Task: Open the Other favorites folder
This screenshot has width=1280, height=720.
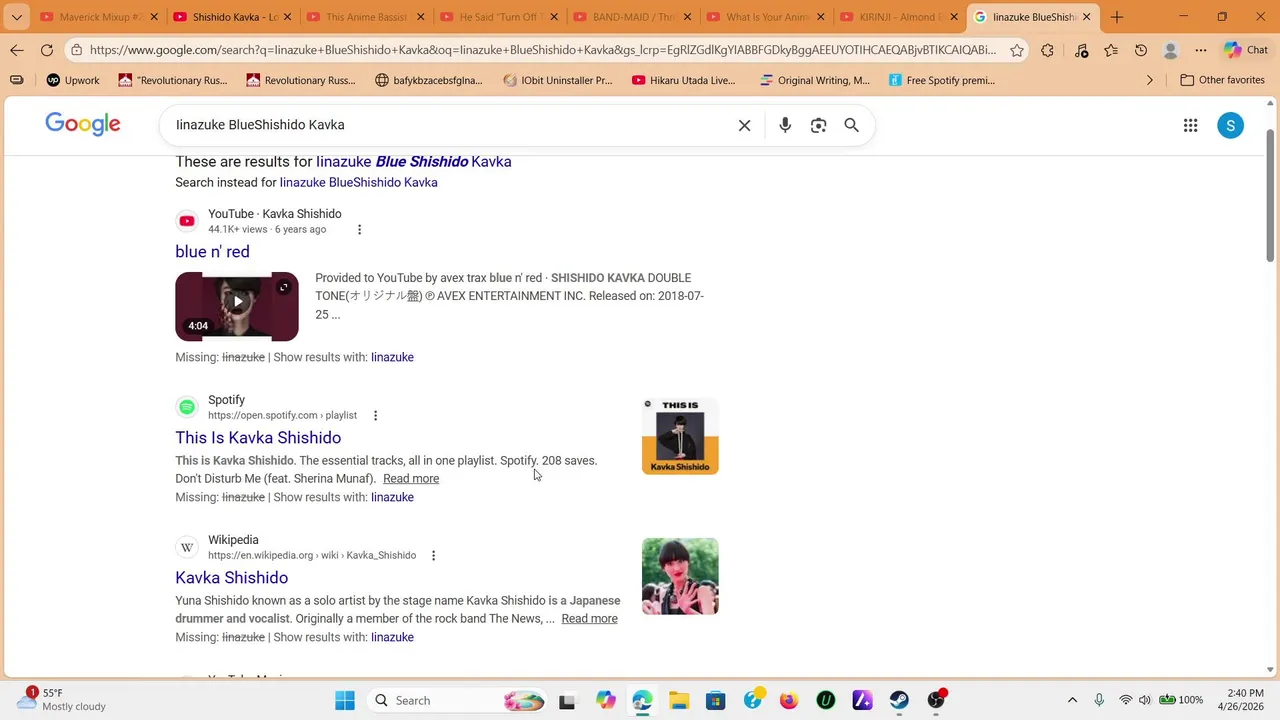Action: tap(1222, 80)
